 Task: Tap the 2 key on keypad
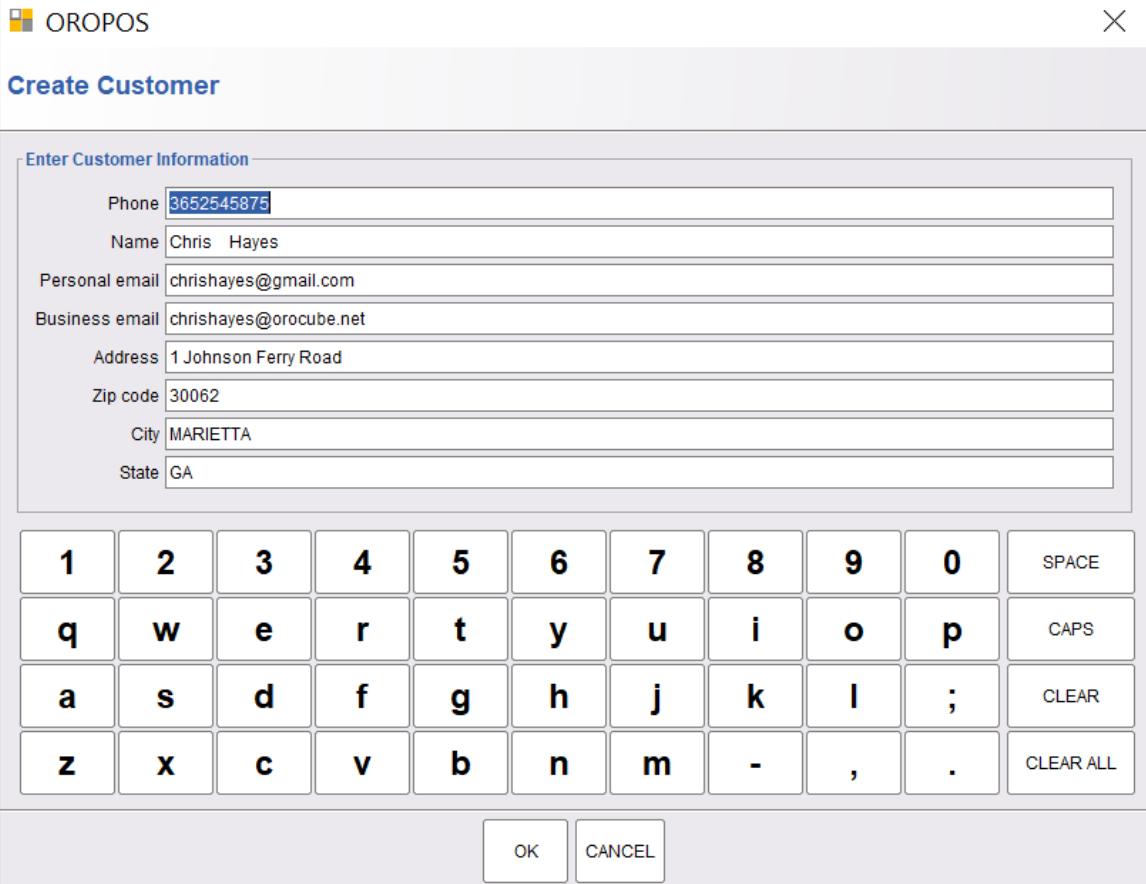tap(166, 563)
